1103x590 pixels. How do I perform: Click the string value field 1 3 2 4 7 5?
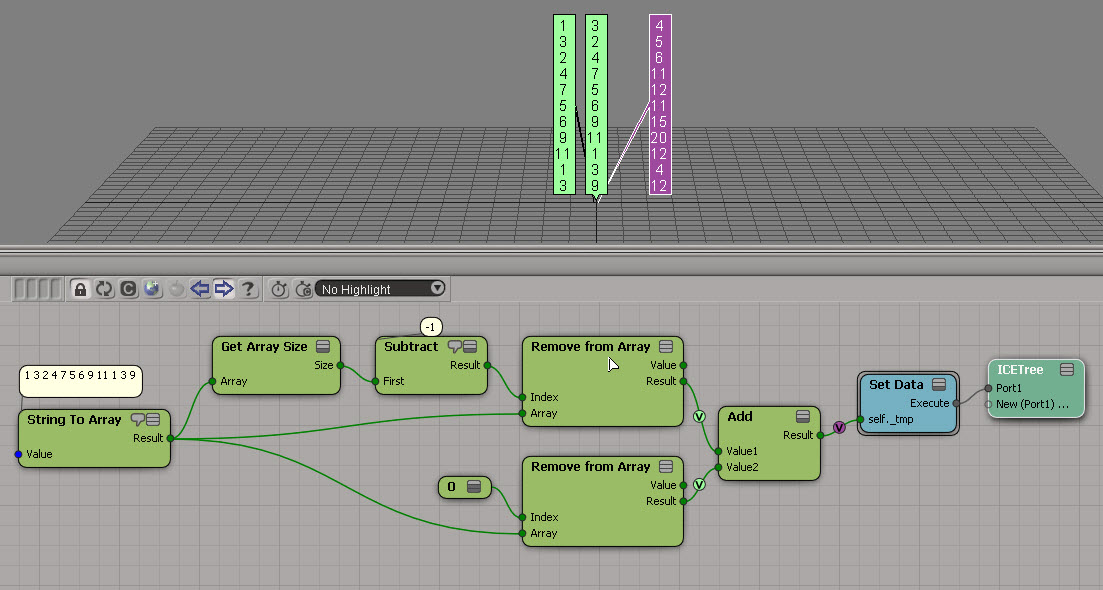coord(81,376)
